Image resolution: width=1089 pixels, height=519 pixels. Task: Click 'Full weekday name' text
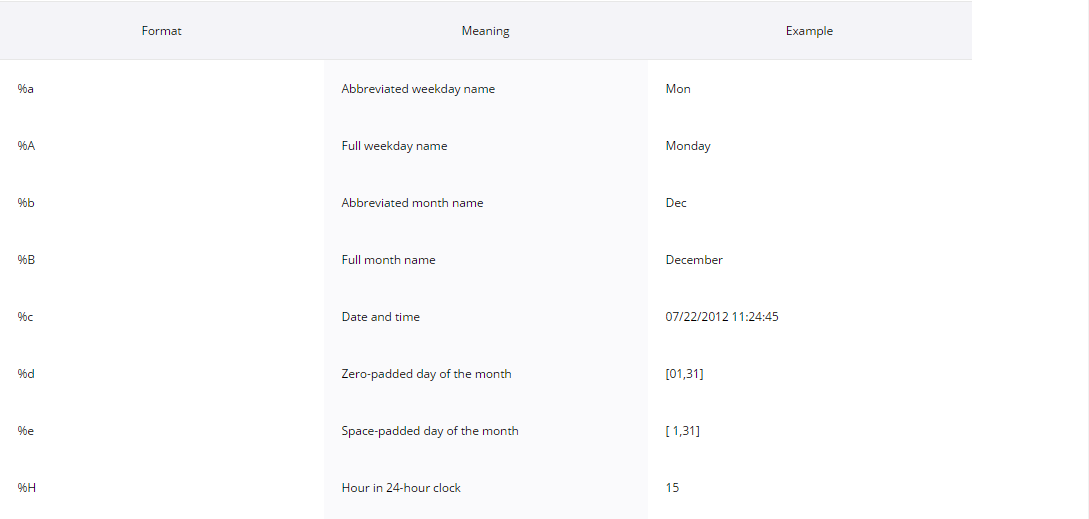pyautogui.click(x=394, y=146)
